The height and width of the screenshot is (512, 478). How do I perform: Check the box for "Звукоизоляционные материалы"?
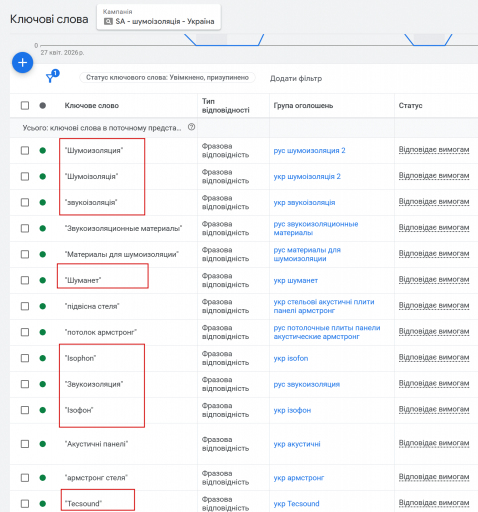point(25,228)
